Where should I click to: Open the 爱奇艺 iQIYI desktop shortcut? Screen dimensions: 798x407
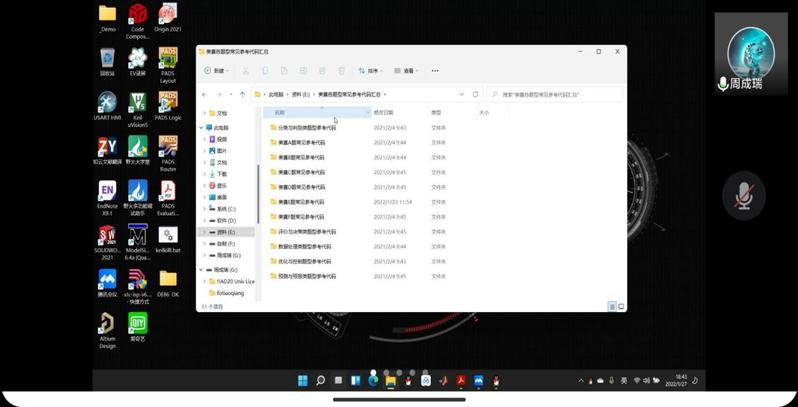click(x=137, y=327)
